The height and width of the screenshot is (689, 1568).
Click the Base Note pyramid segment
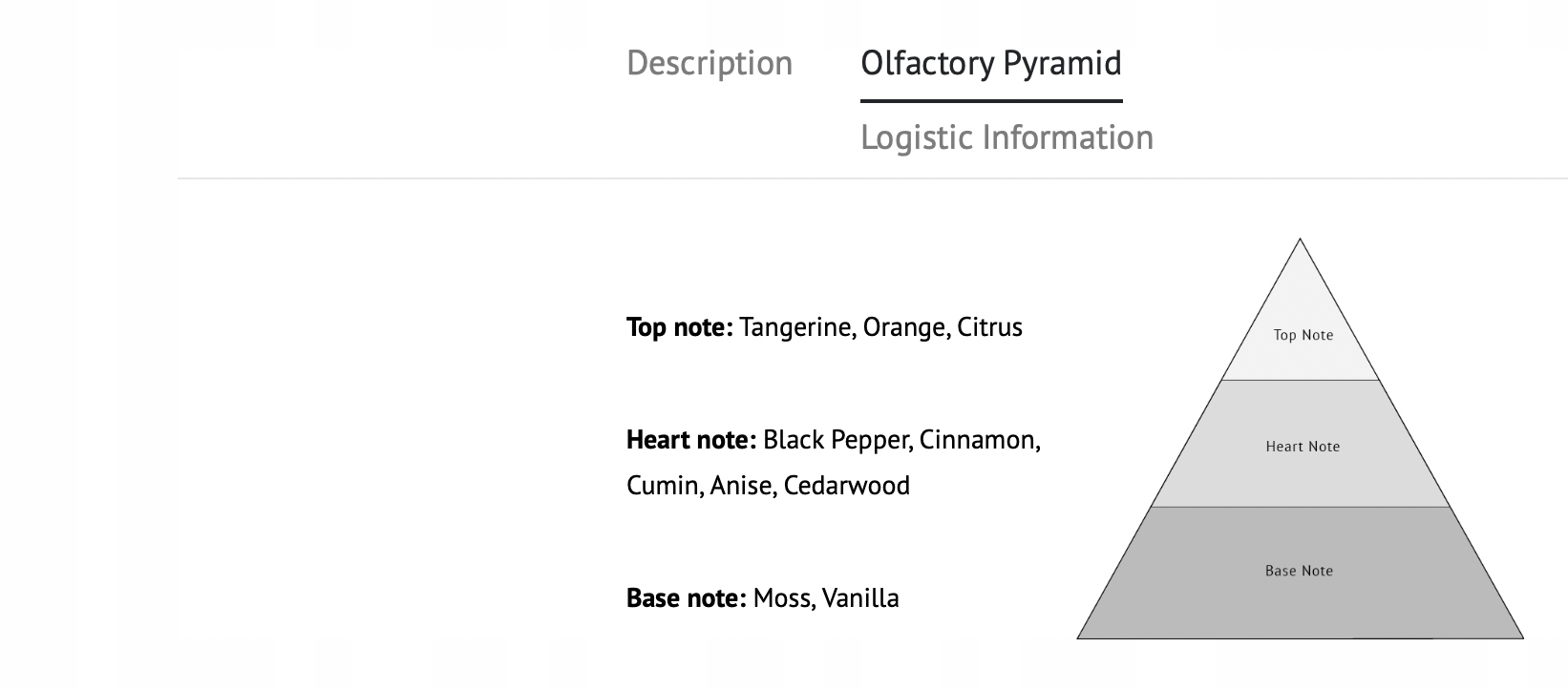pyautogui.click(x=1299, y=571)
